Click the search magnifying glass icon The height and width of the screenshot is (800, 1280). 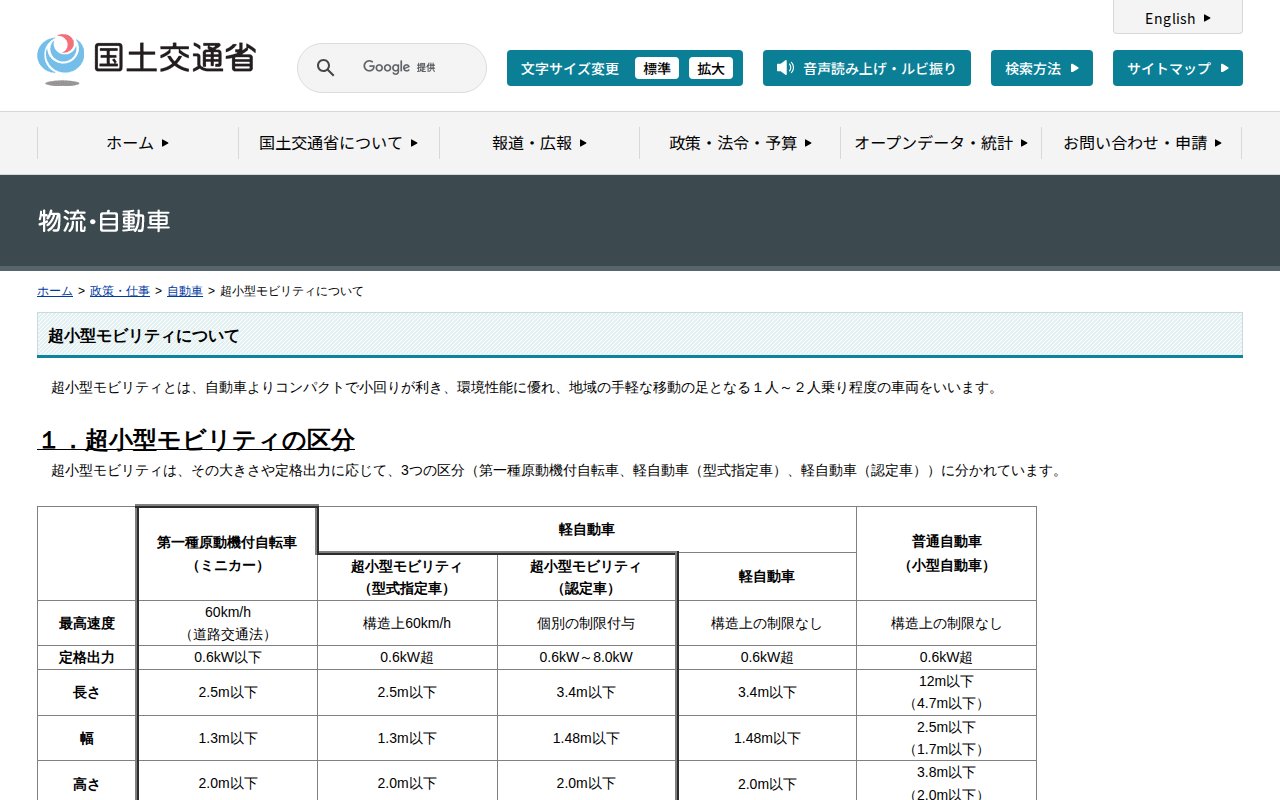point(326,68)
